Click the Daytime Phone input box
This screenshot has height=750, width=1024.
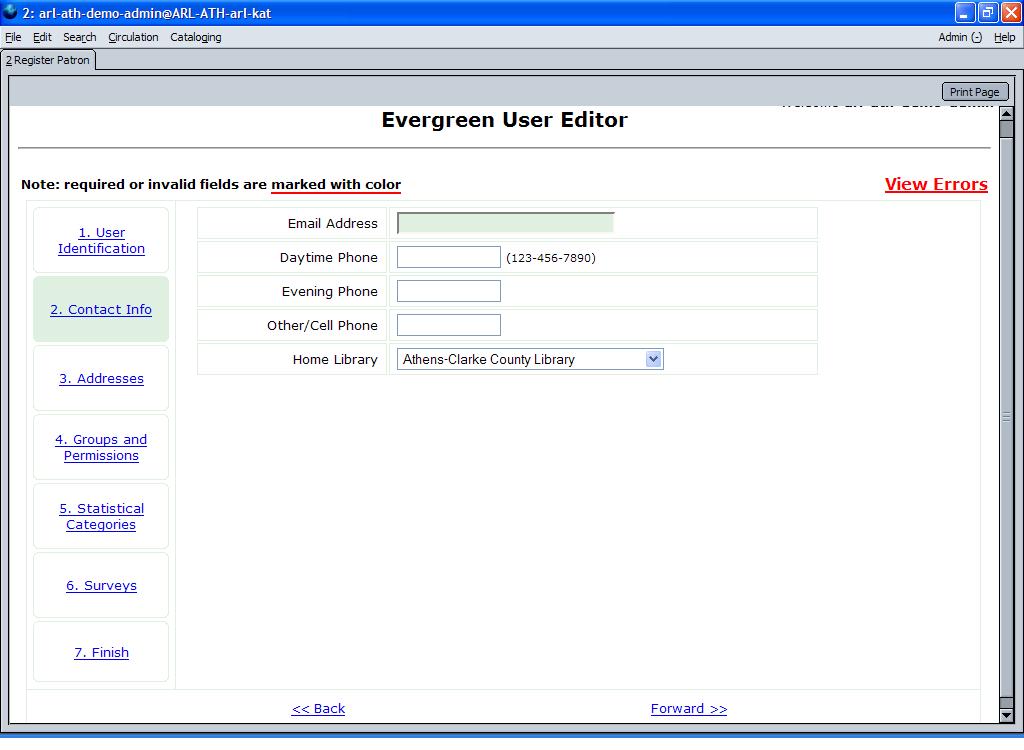(448, 258)
